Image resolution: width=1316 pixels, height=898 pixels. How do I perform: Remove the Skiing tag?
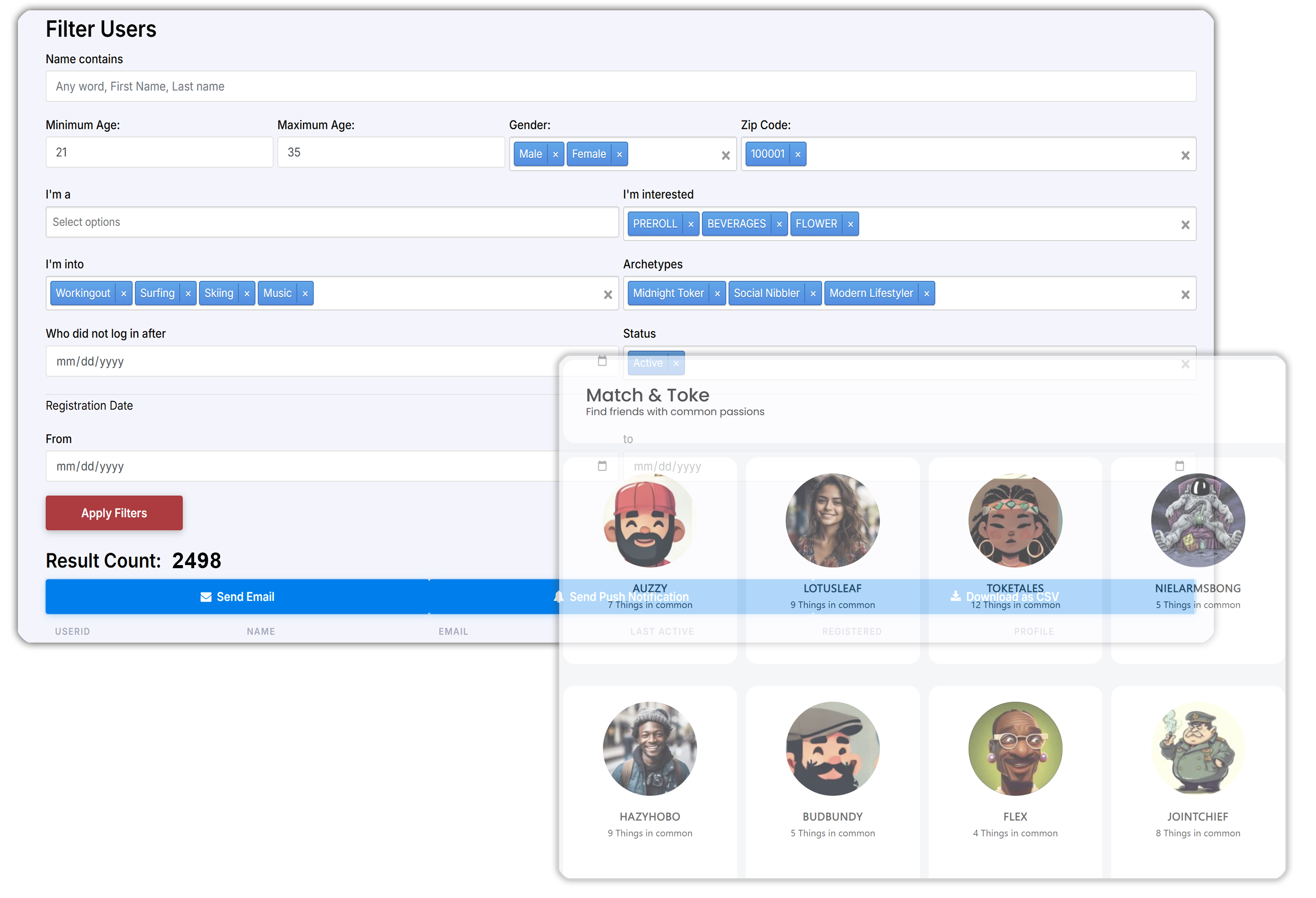click(247, 294)
